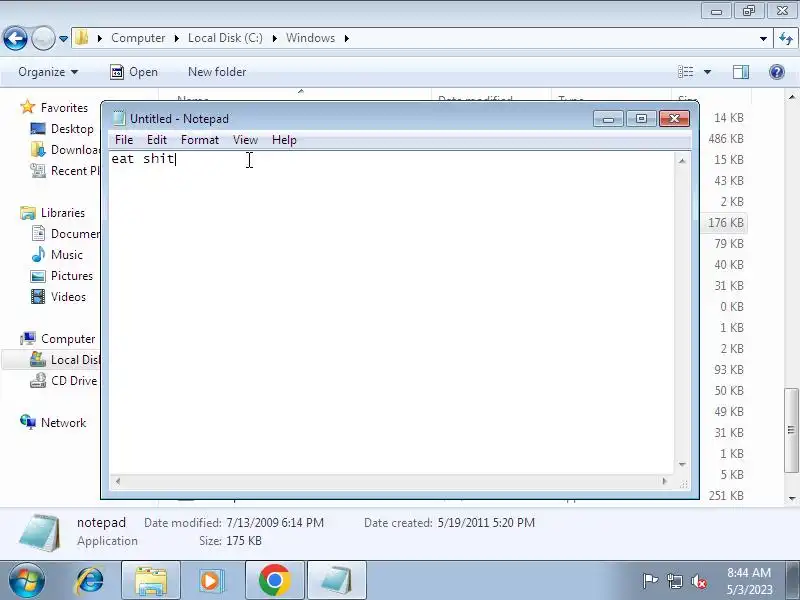This screenshot has height=600, width=800.
Task: Expand the arrow after Windows breadcrumb
Action: click(347, 38)
